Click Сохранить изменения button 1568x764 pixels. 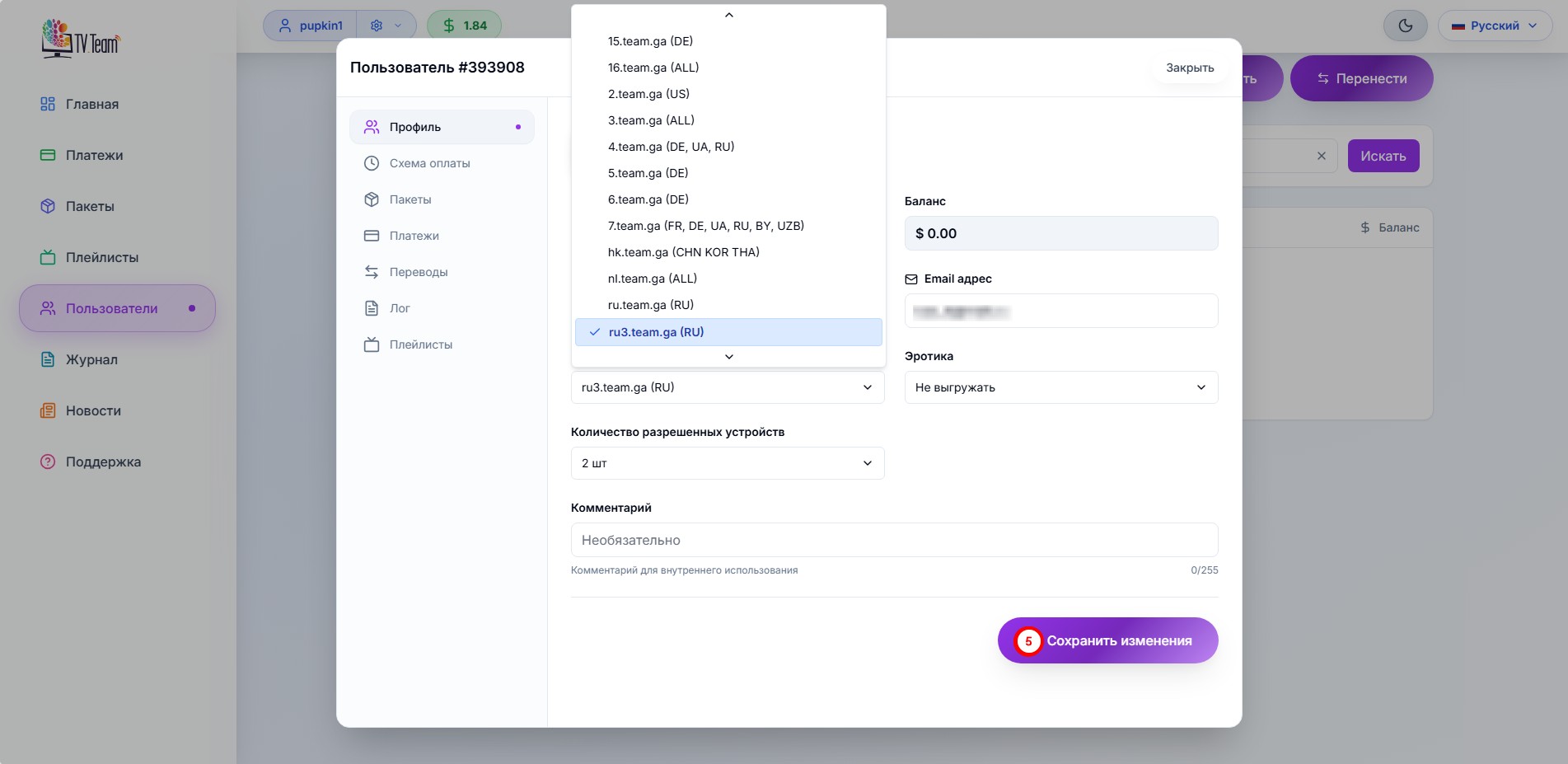[x=1107, y=640]
